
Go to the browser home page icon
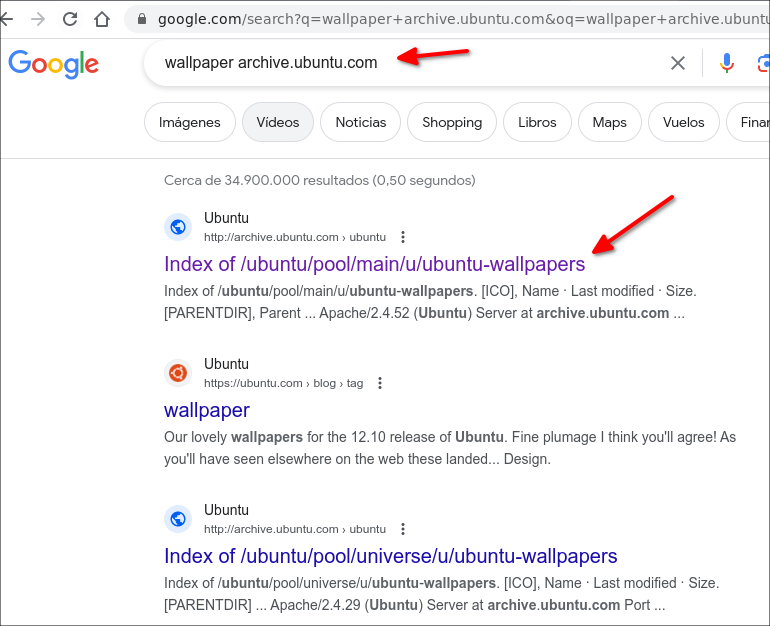click(102, 19)
